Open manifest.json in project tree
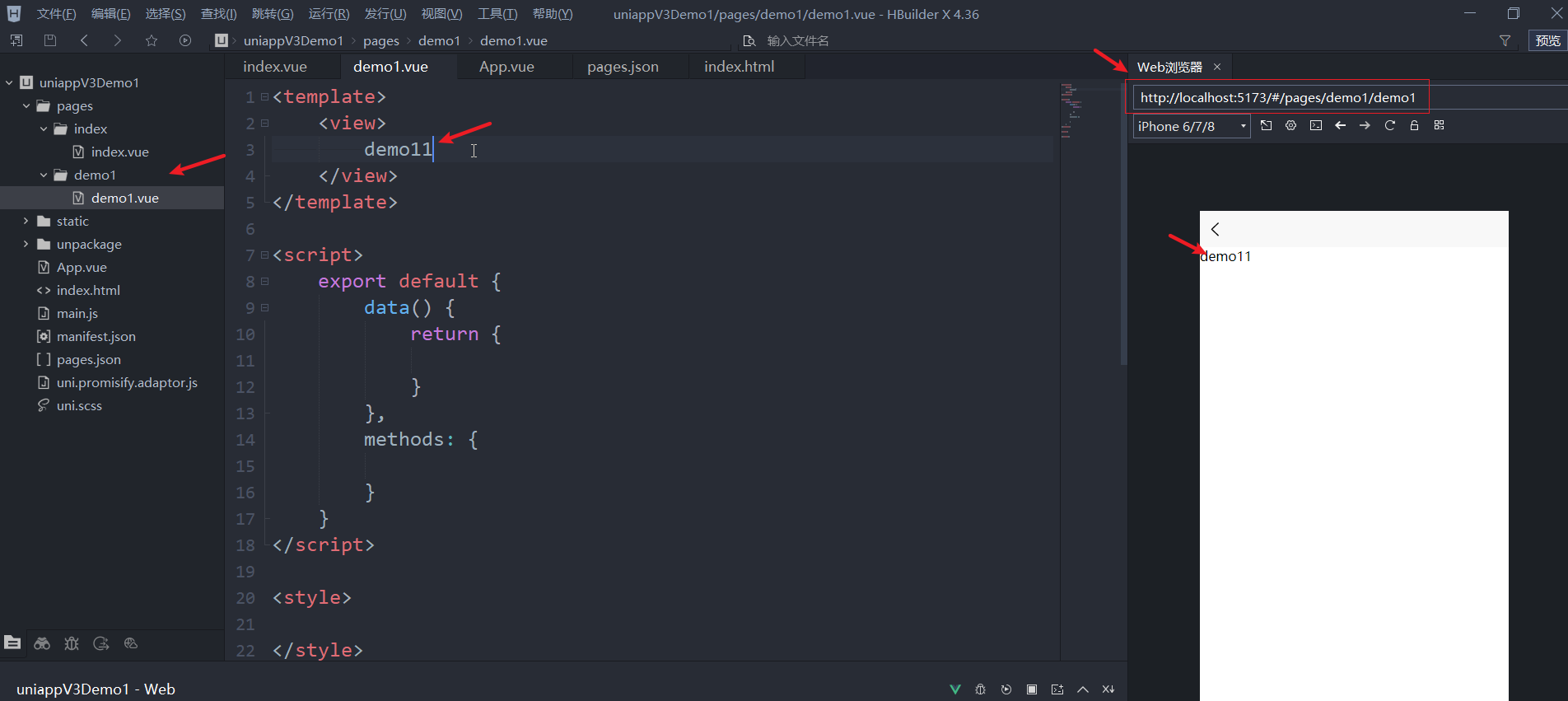This screenshot has height=701, width=1568. click(96, 336)
